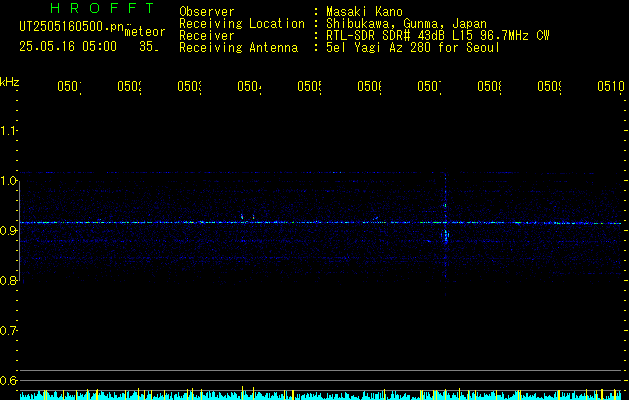The height and width of the screenshot is (400, 629).
Task: Click the 0509 time axis label
Action: pos(550,86)
